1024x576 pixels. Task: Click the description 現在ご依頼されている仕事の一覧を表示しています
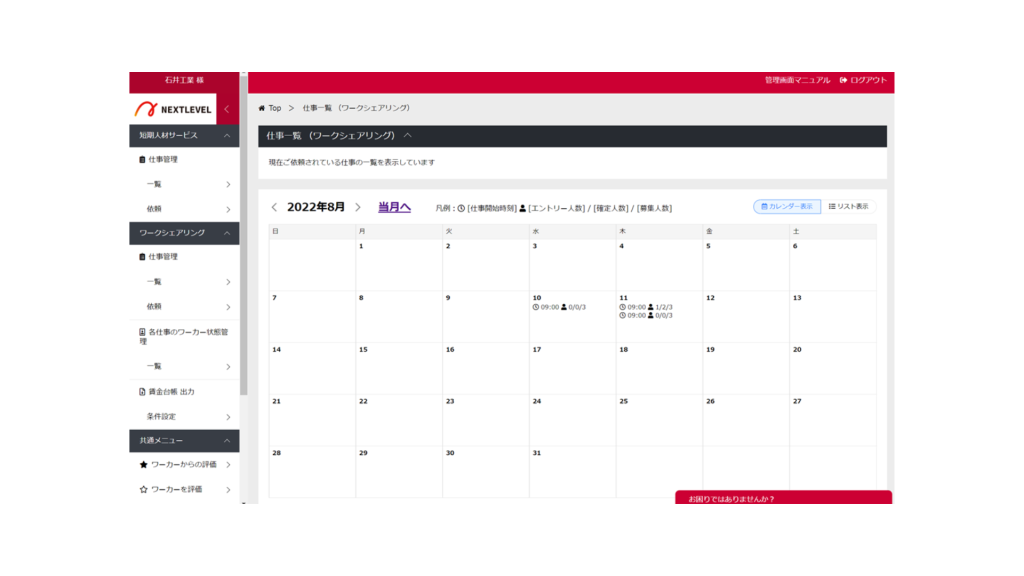tap(351, 163)
